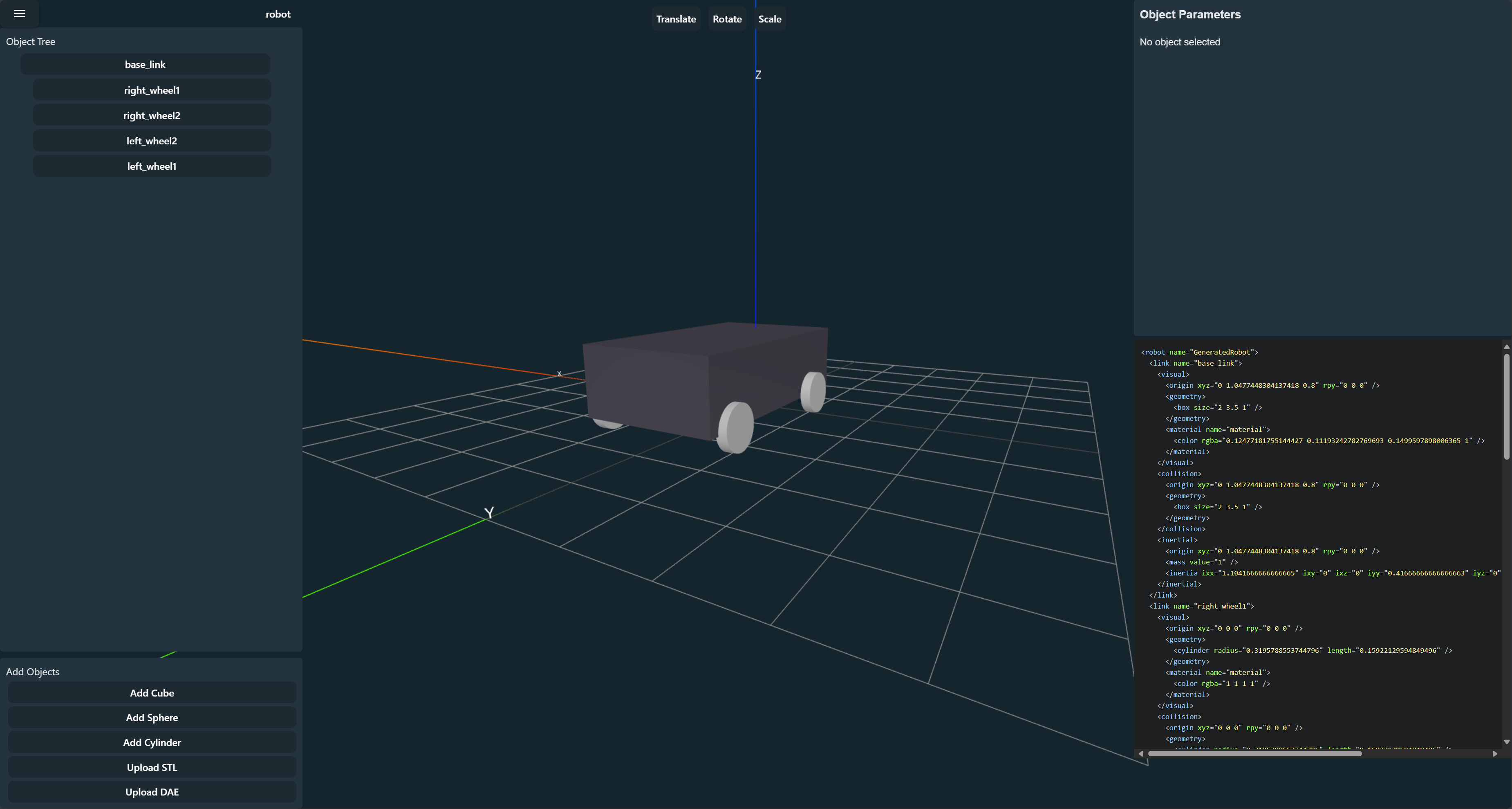Viewport: 1512px width, 809px height.
Task: Select base_link in Object Tree
Action: pos(145,65)
